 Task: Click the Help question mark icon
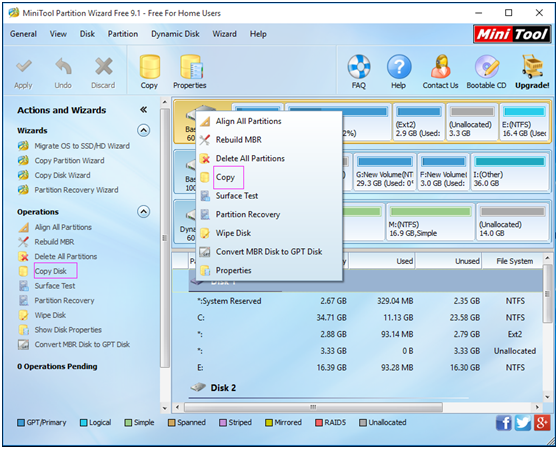click(x=399, y=67)
